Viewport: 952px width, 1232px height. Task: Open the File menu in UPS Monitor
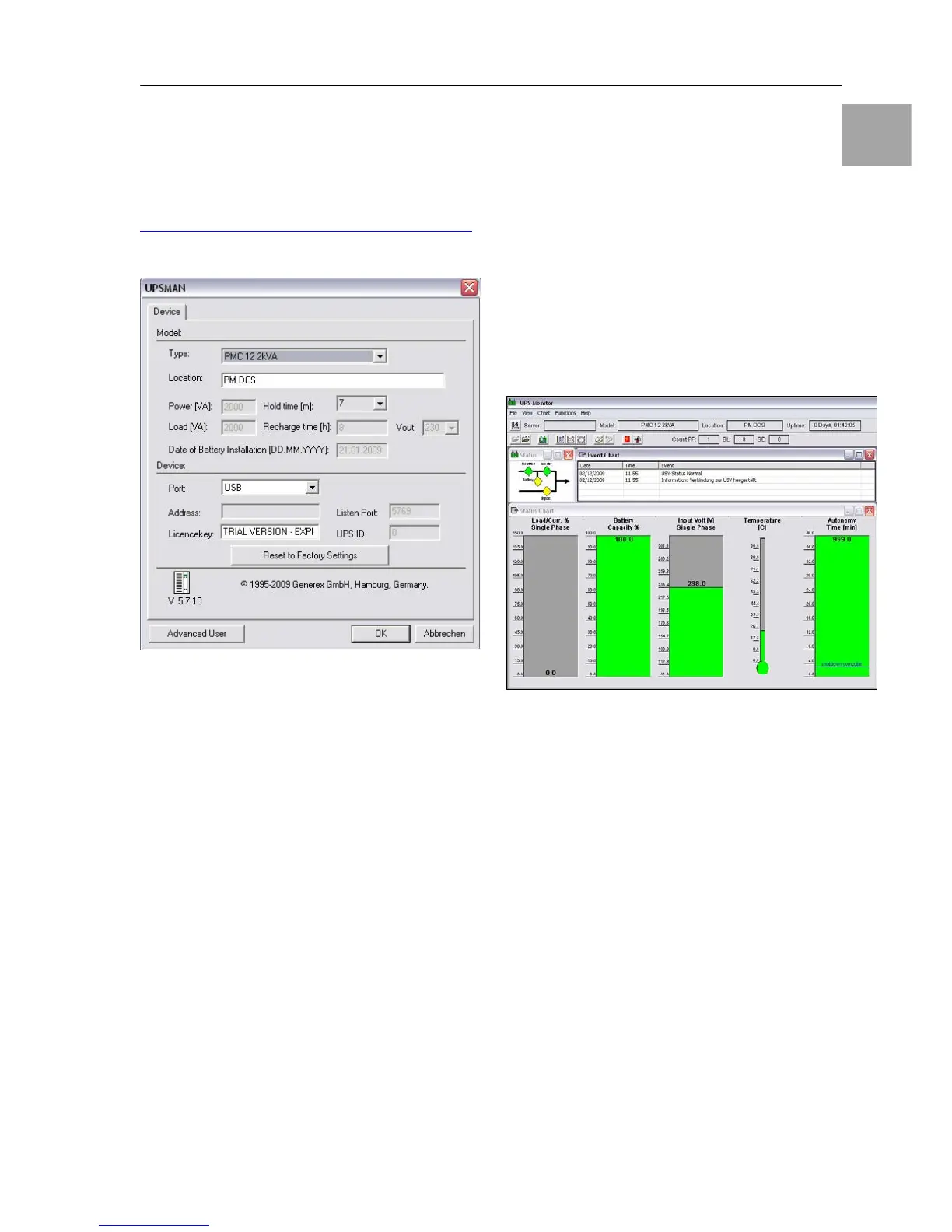pos(513,413)
